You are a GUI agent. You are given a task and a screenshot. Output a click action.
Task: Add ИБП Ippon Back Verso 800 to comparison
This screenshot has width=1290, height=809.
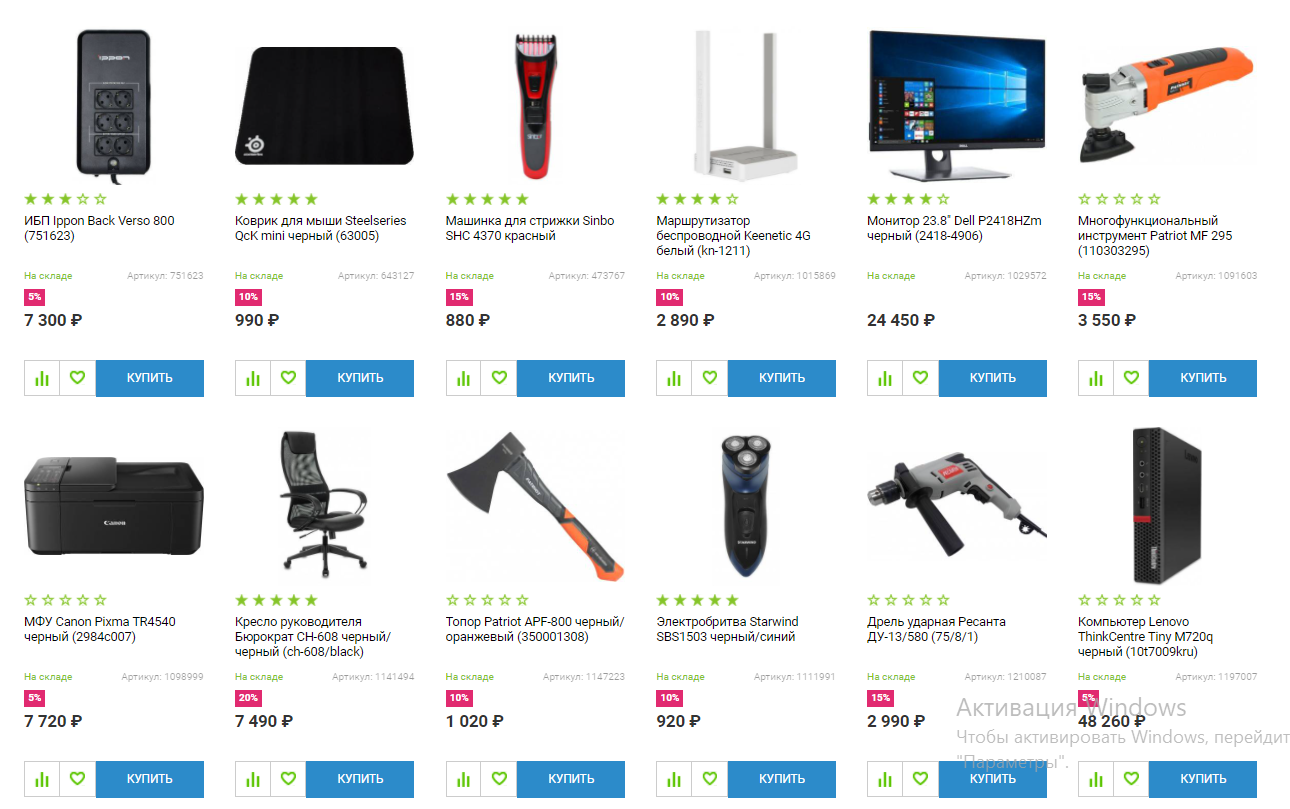pos(42,378)
